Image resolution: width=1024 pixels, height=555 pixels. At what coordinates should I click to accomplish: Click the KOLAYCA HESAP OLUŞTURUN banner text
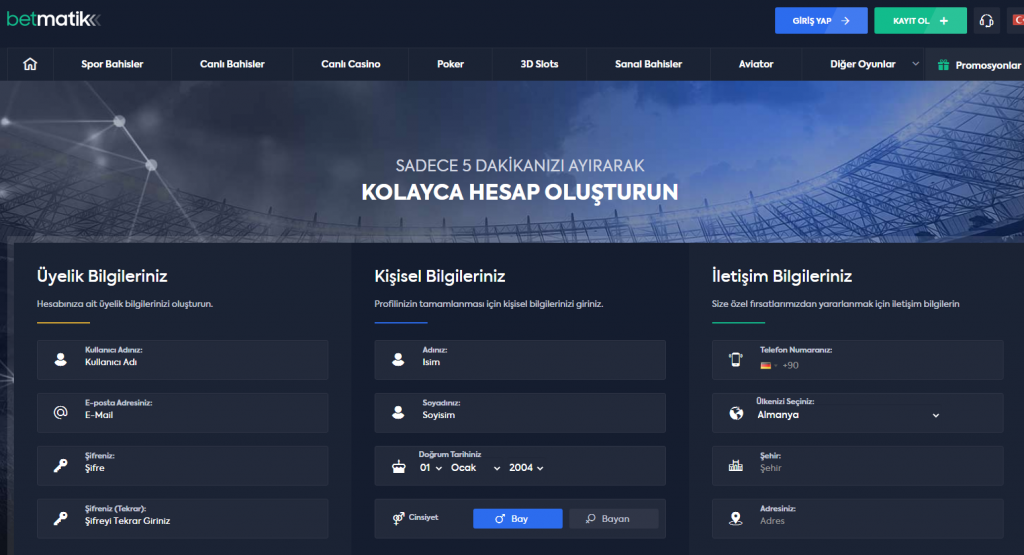[x=520, y=192]
